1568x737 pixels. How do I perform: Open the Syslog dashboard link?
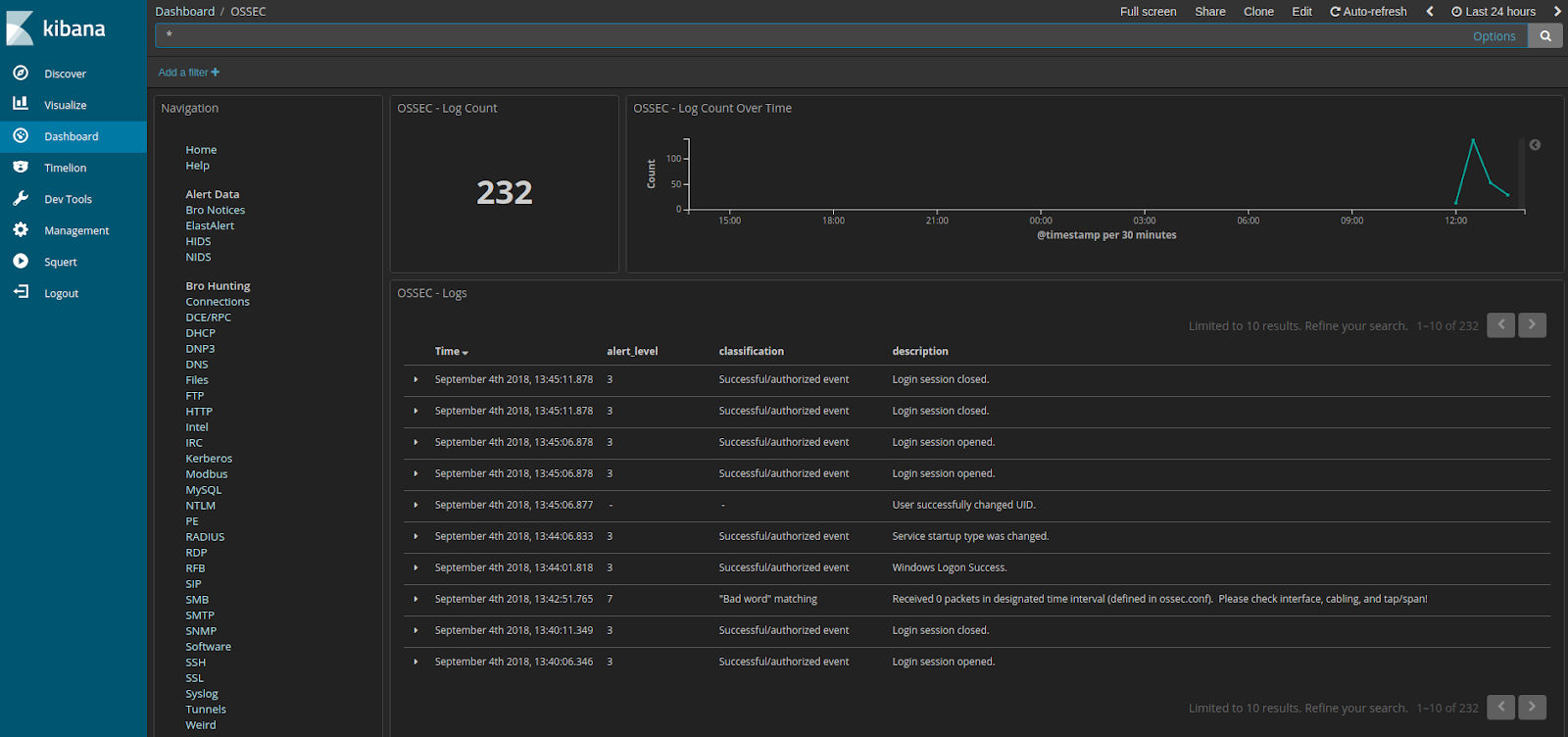point(202,694)
